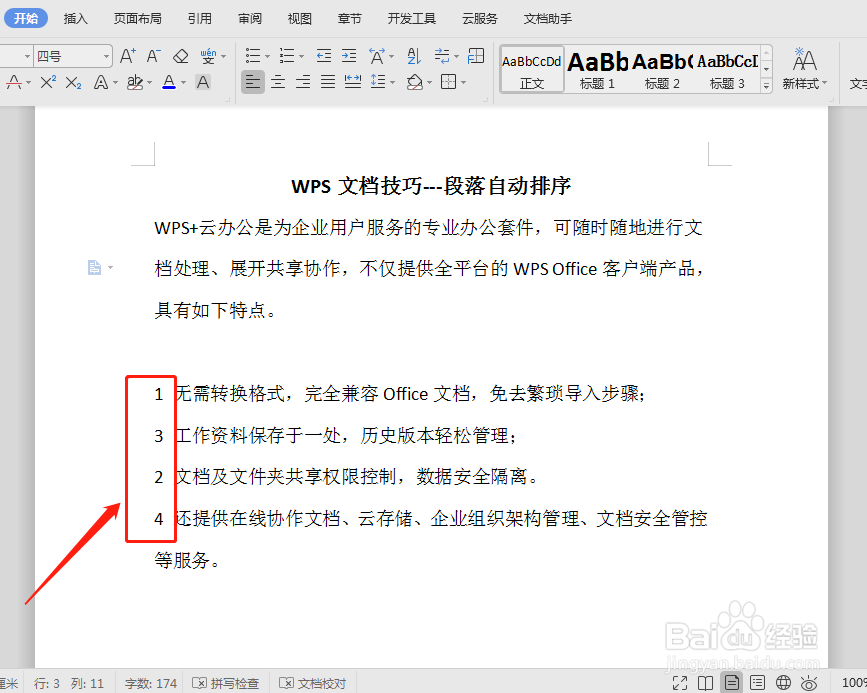Open the 页面布局 Page Layout tab

(138, 19)
